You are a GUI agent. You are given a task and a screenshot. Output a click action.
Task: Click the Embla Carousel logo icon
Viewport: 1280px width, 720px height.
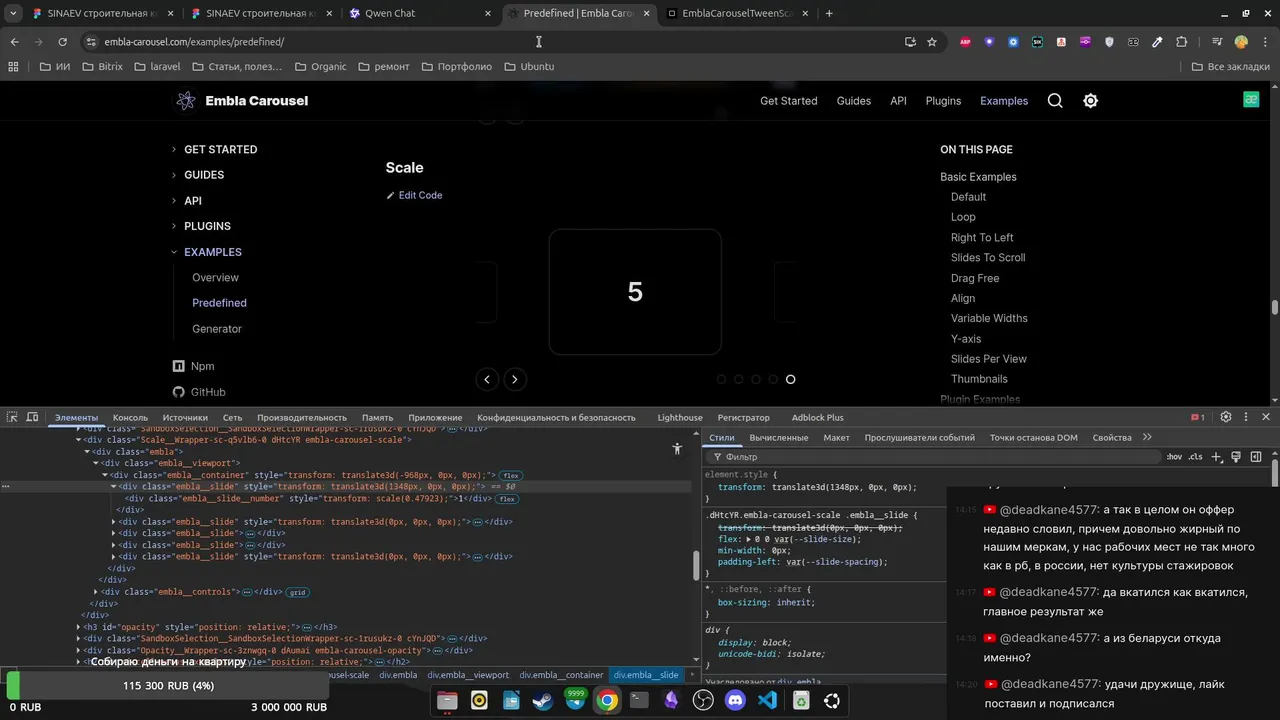[x=185, y=101]
